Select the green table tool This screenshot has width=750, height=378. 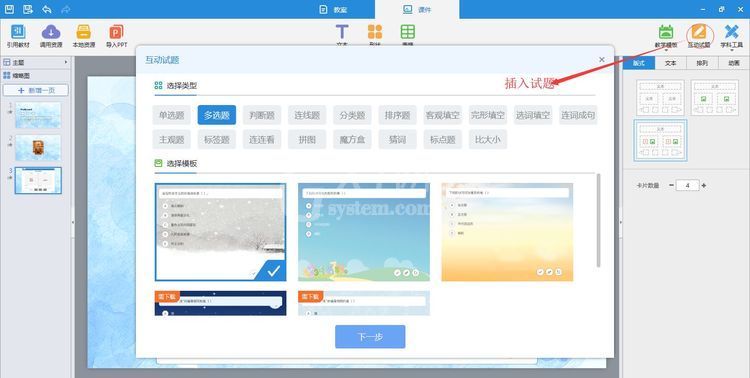pos(408,33)
